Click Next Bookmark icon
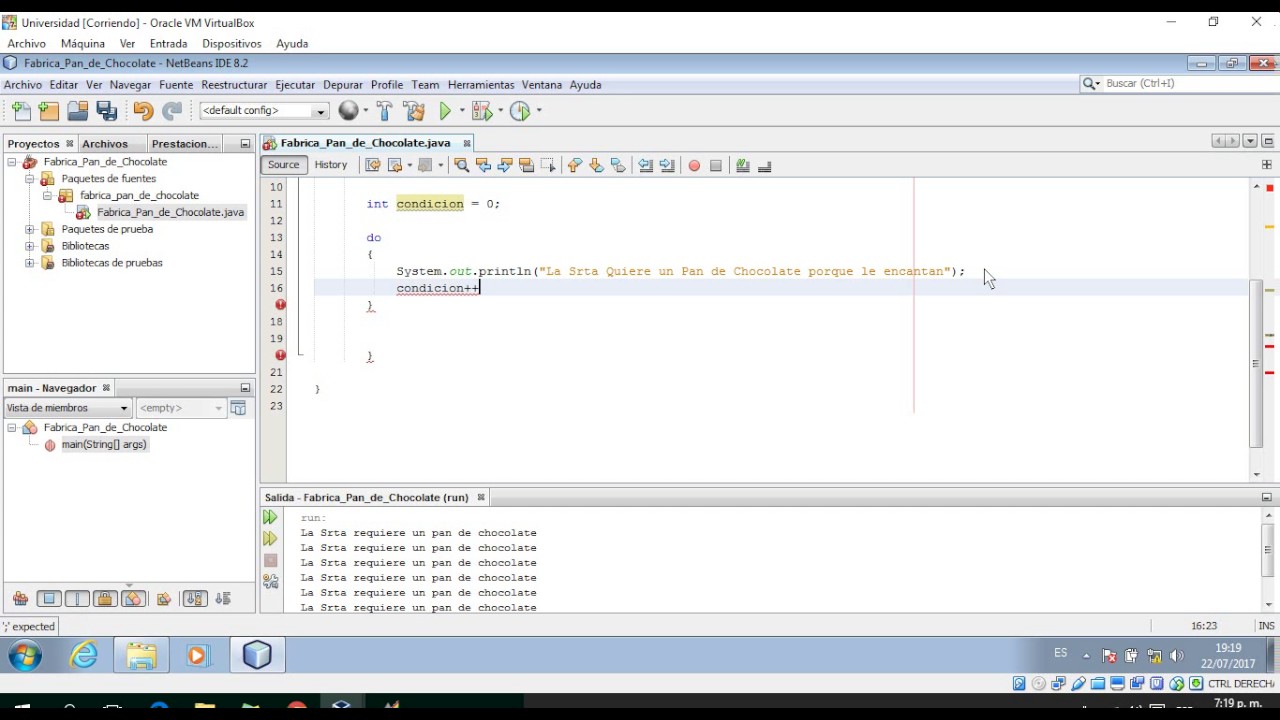The image size is (1280, 720). coord(596,165)
